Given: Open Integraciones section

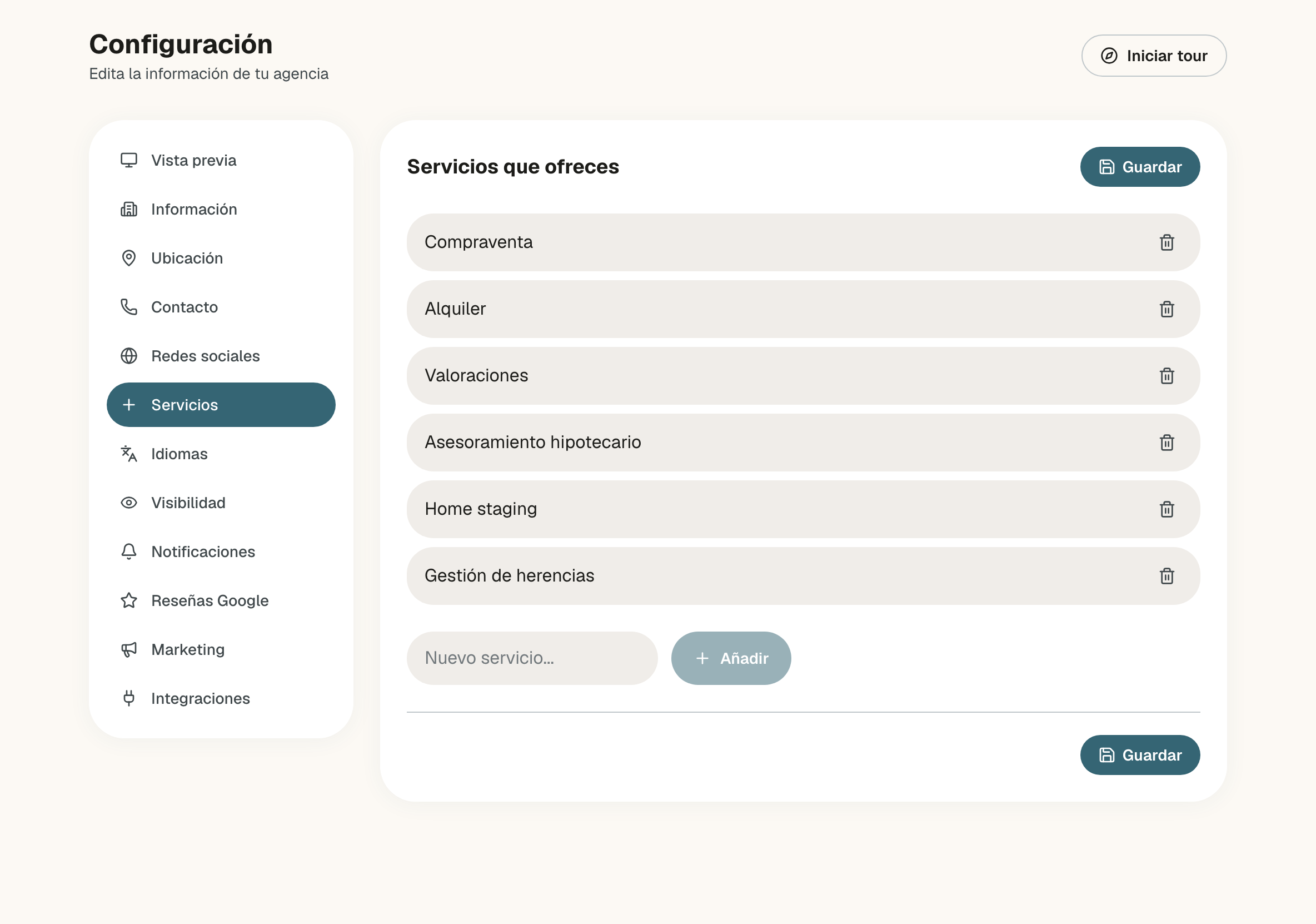Looking at the screenshot, I should 221,698.
